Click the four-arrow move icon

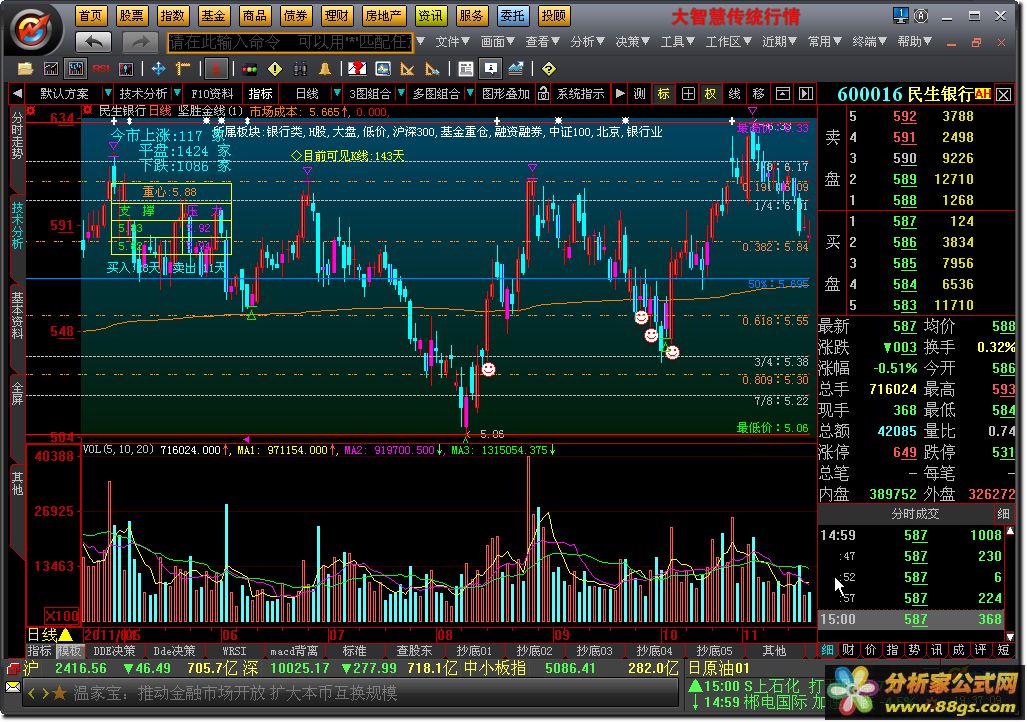pyautogui.click(x=159, y=69)
